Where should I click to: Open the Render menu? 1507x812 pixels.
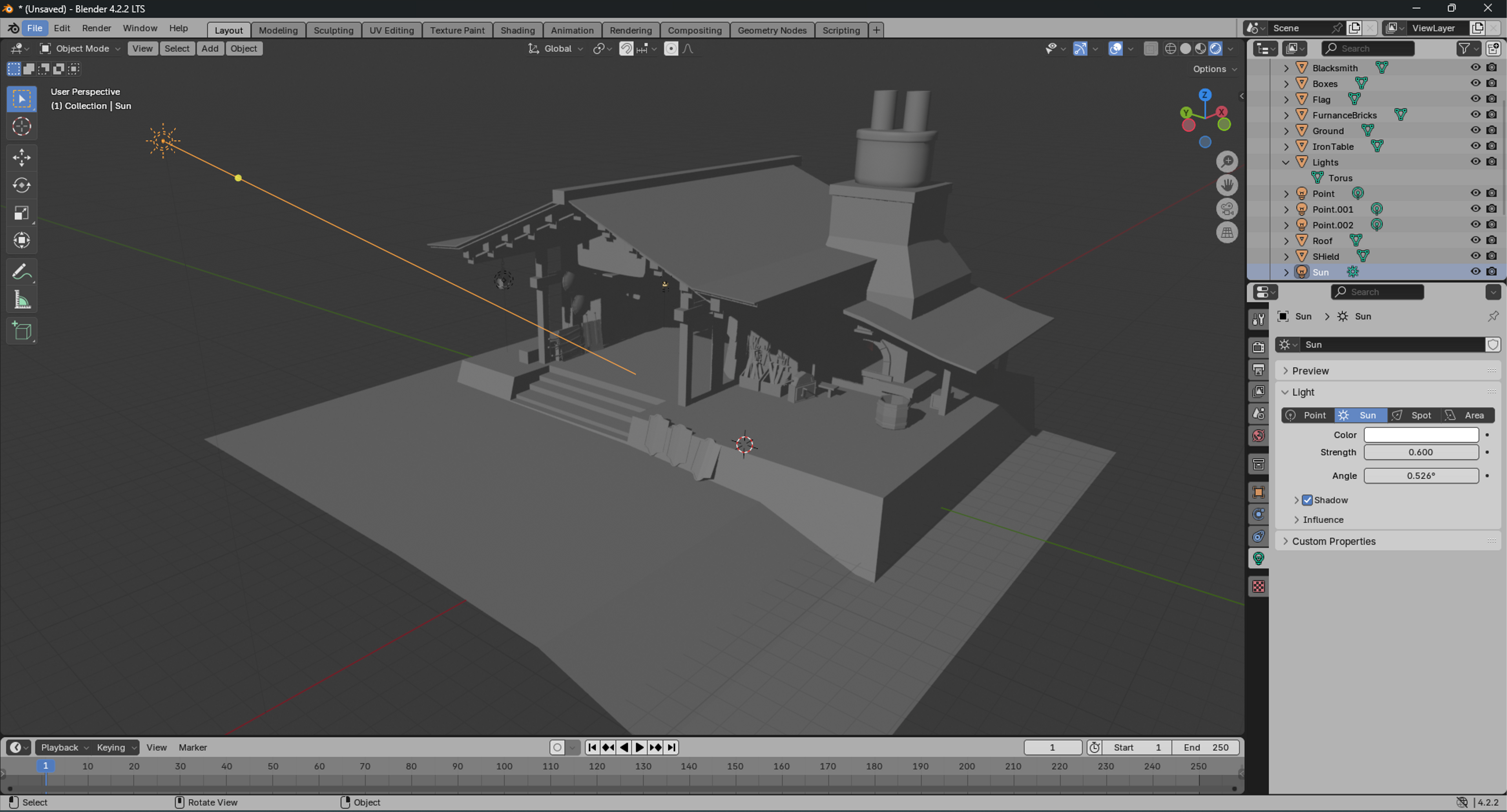tap(97, 27)
